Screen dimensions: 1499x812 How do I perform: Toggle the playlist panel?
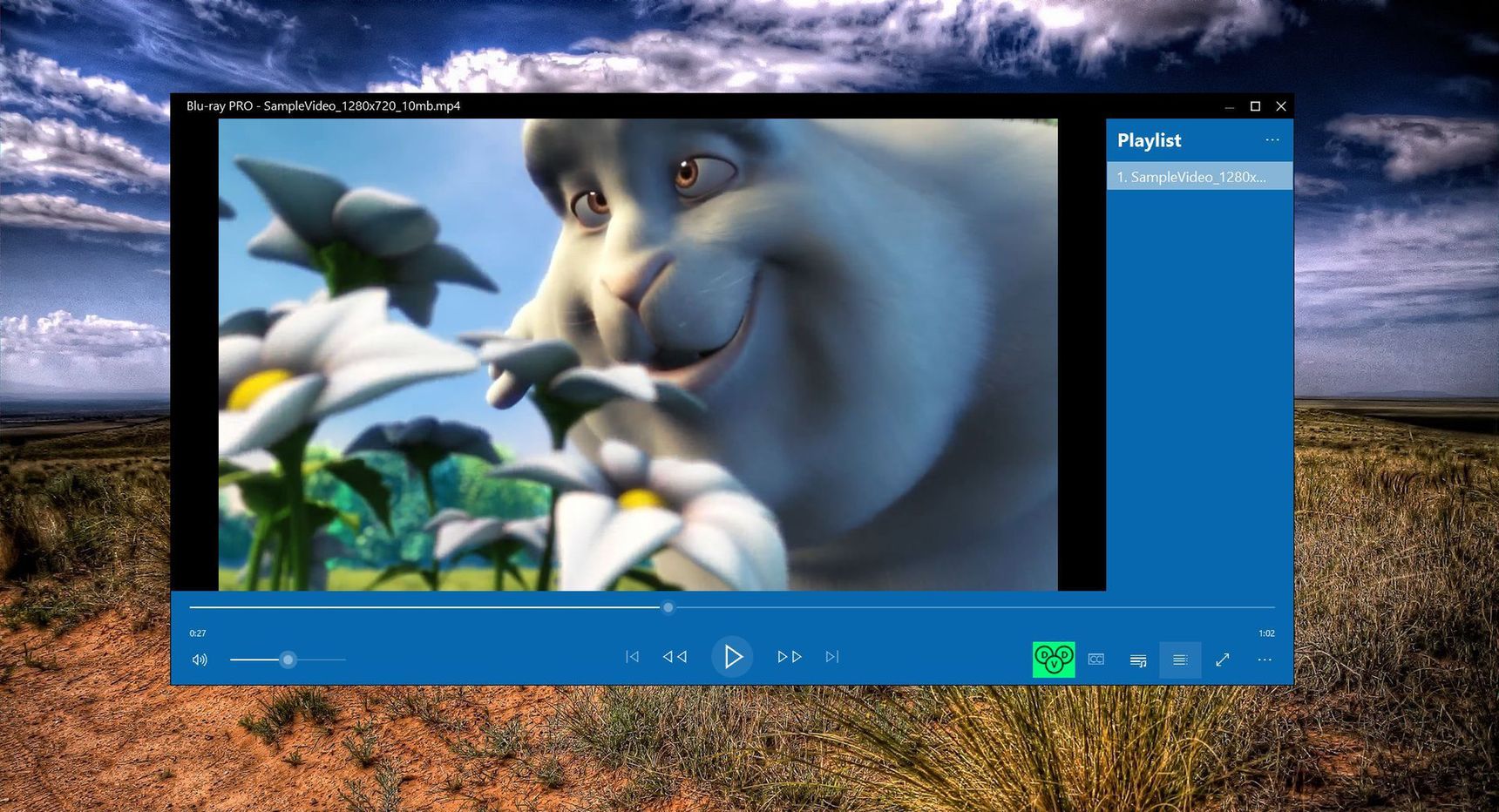1180,660
